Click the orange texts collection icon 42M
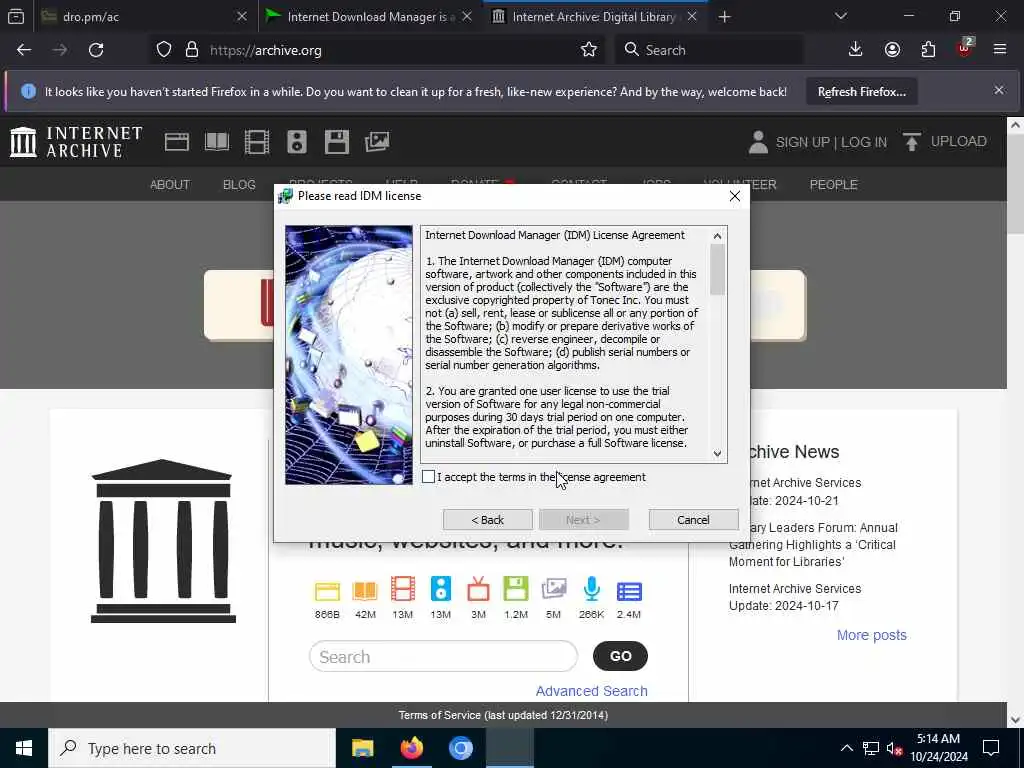The height and width of the screenshot is (768, 1024). point(365,591)
